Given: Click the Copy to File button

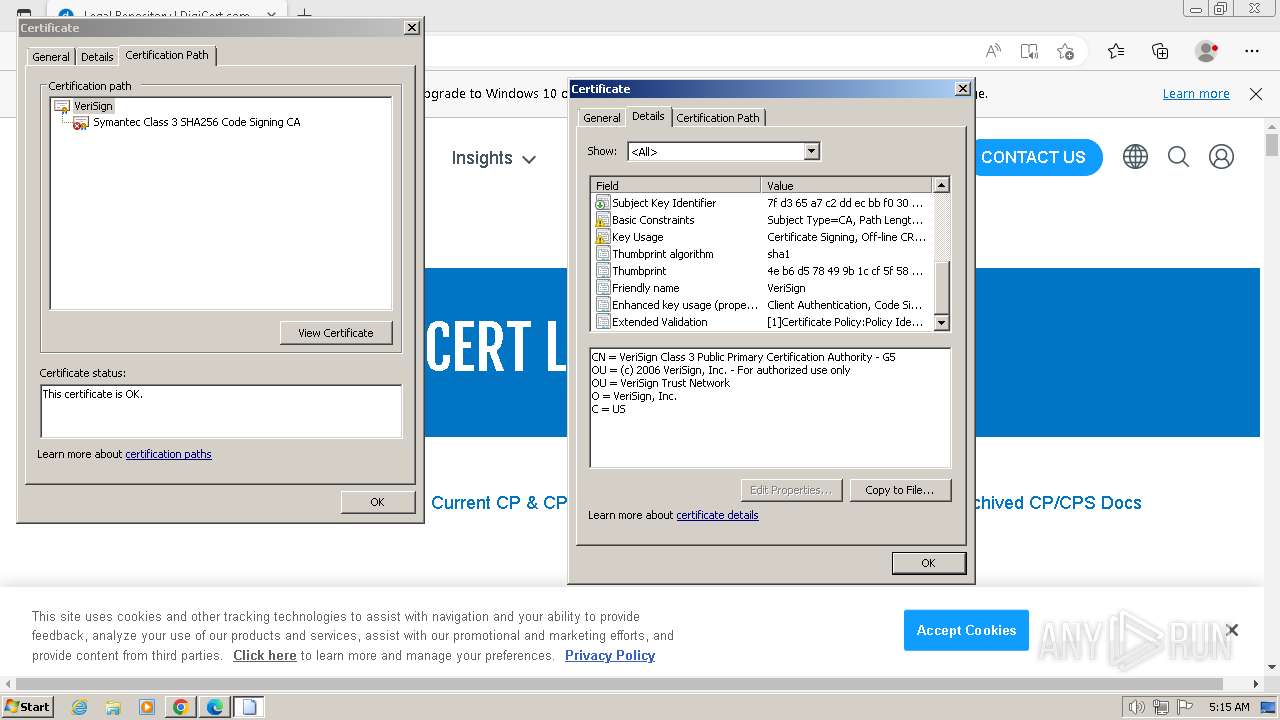Looking at the screenshot, I should (x=899, y=490).
